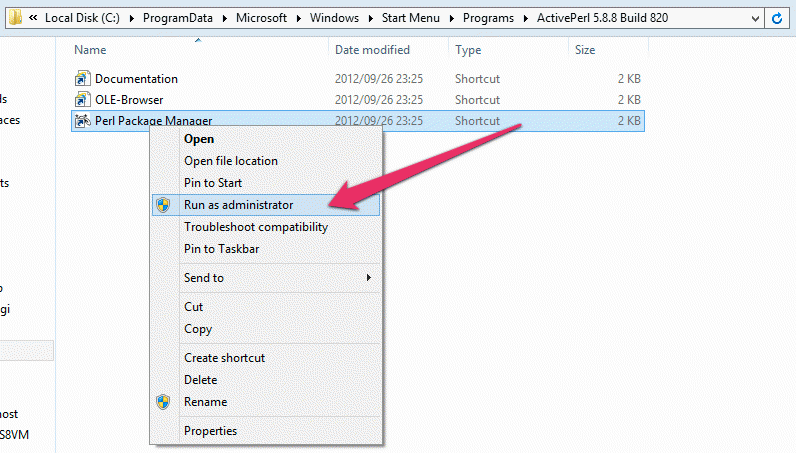Click shield icon next to Rename
The image size is (796, 453).
pos(164,402)
